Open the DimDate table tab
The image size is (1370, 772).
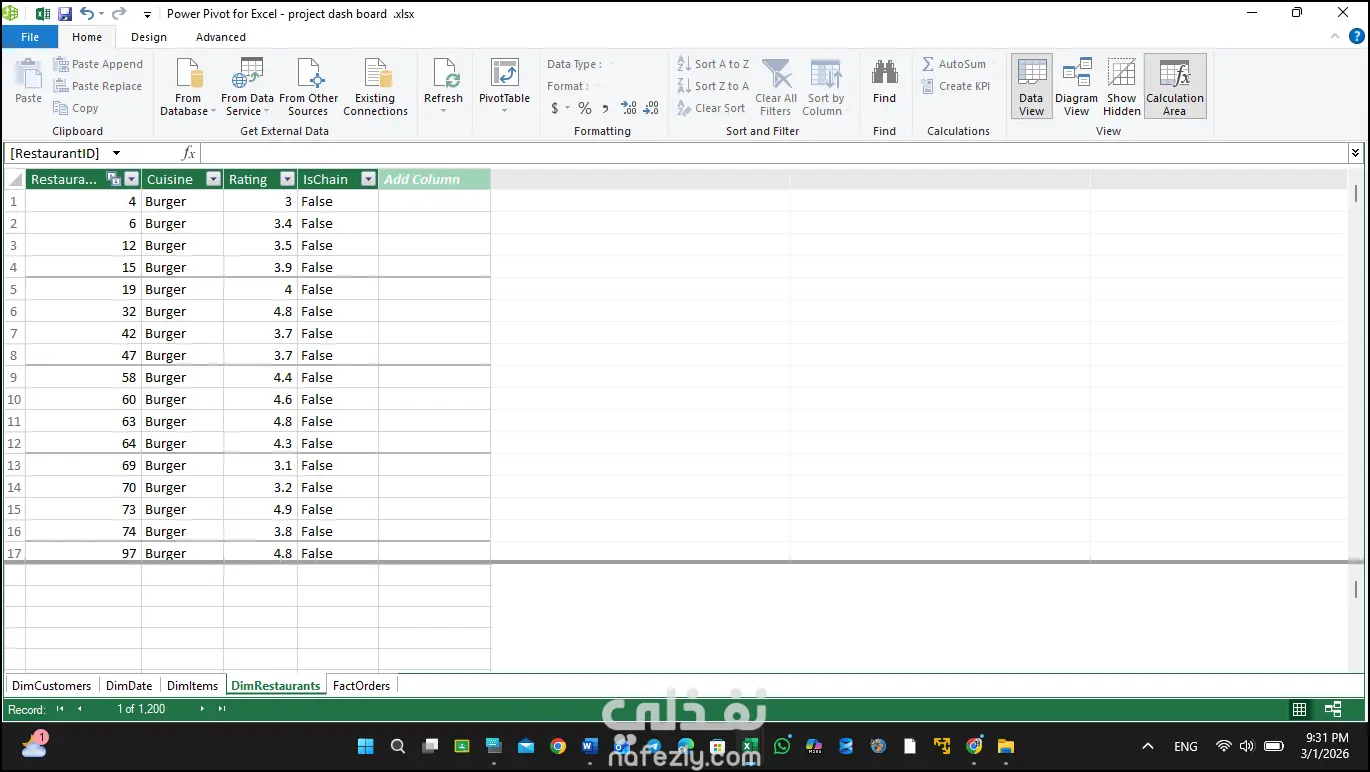click(x=129, y=685)
